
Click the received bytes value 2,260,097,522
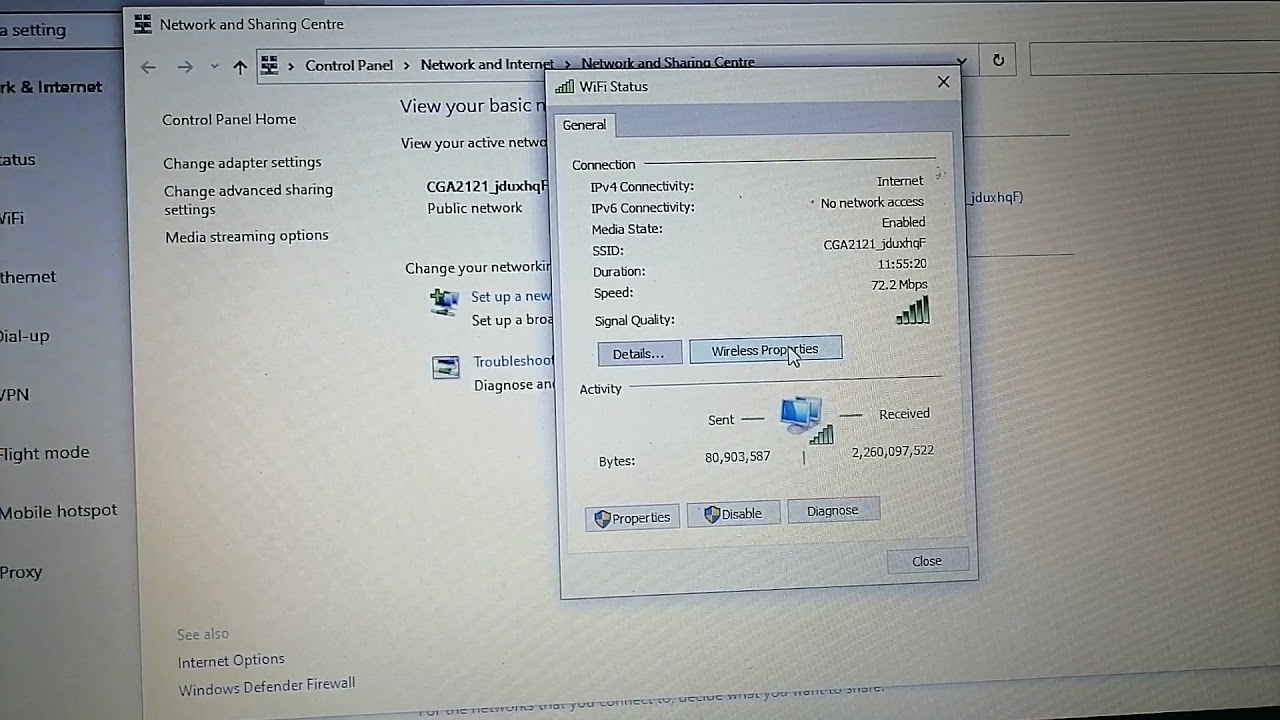point(893,451)
